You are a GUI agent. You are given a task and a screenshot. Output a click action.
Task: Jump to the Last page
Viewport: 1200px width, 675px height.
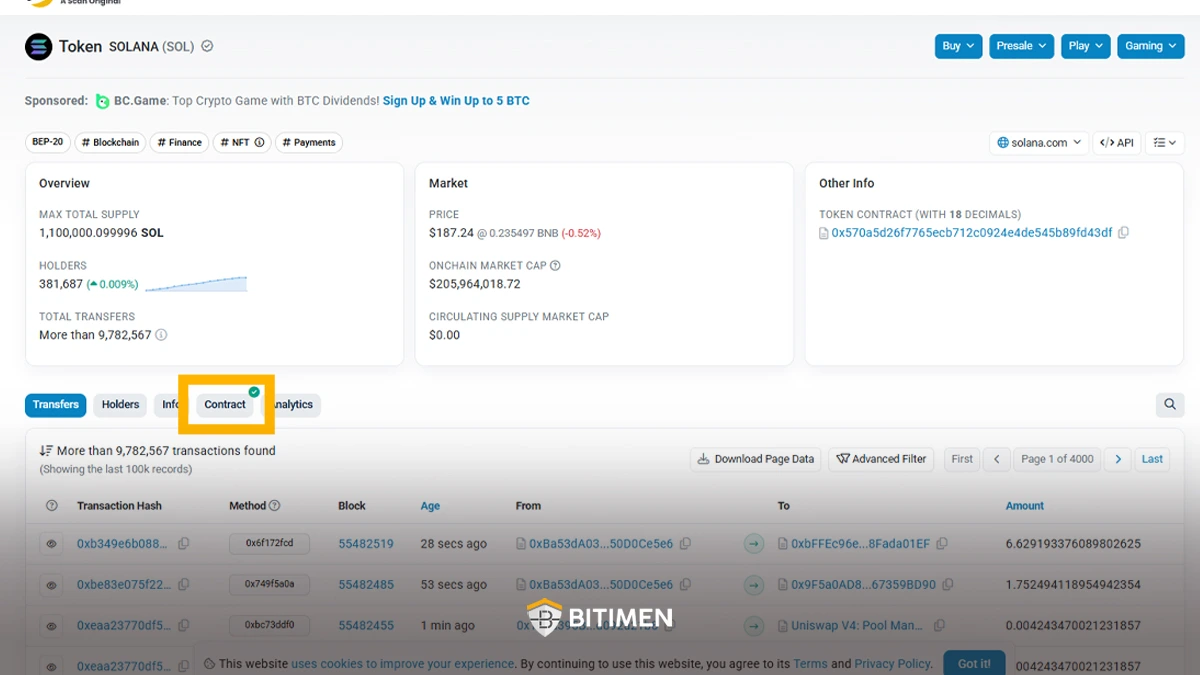tap(1152, 459)
